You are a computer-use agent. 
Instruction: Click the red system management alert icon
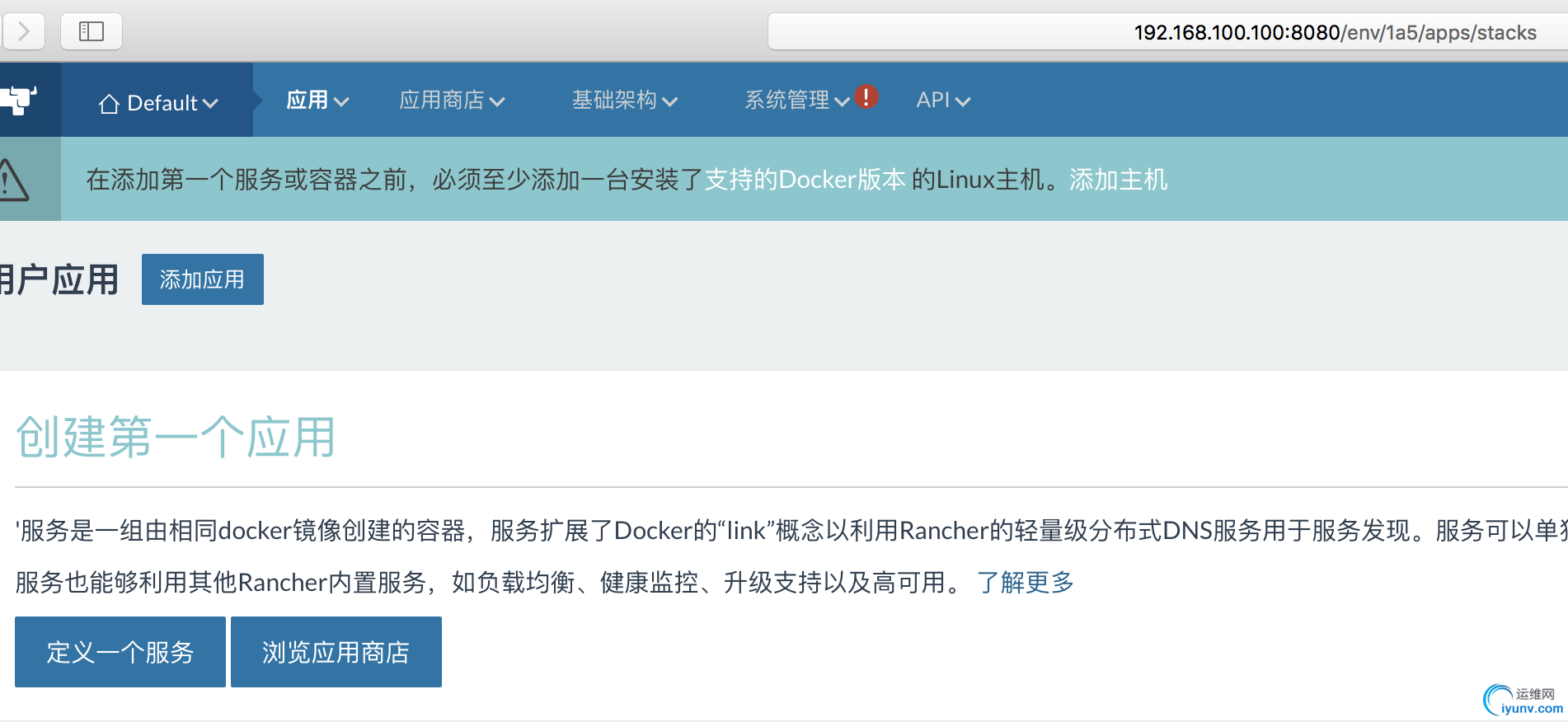click(x=866, y=96)
